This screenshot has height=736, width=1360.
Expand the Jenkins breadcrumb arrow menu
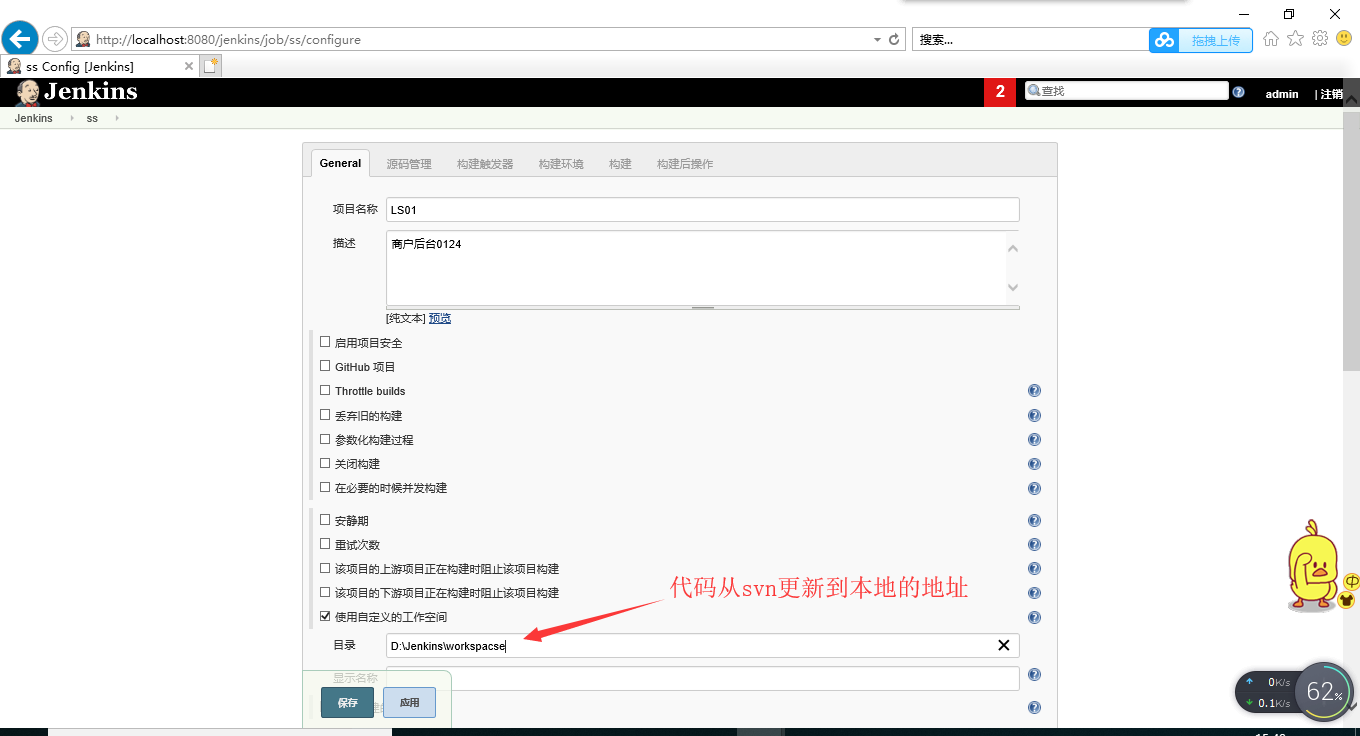tap(71, 118)
